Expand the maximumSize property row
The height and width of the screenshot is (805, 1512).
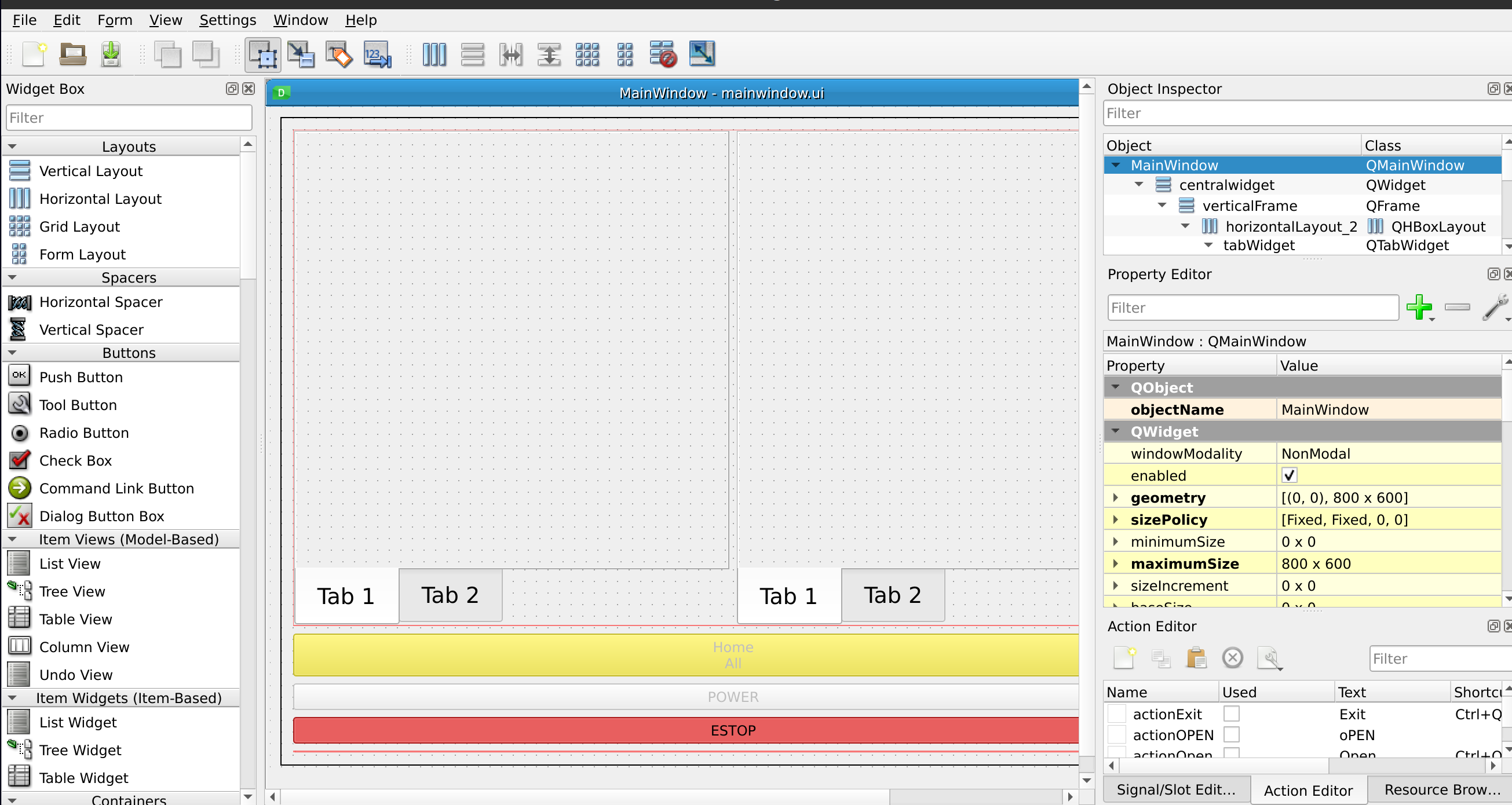coord(1115,563)
